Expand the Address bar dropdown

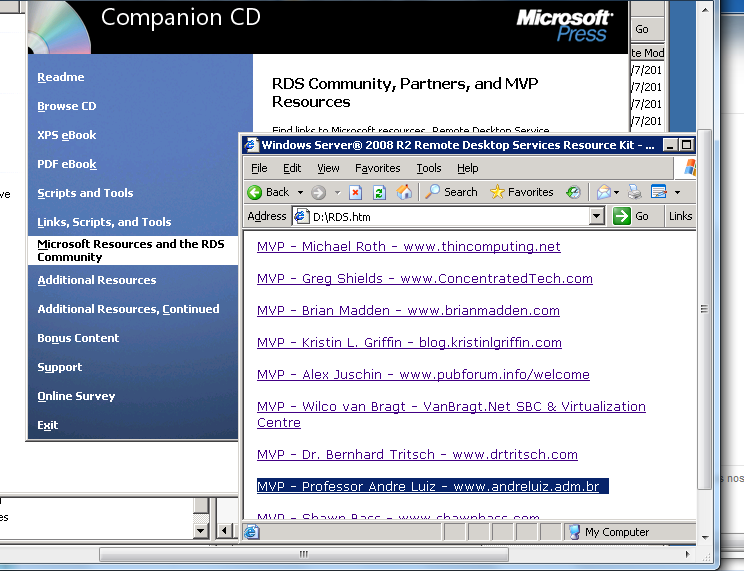coord(597,216)
